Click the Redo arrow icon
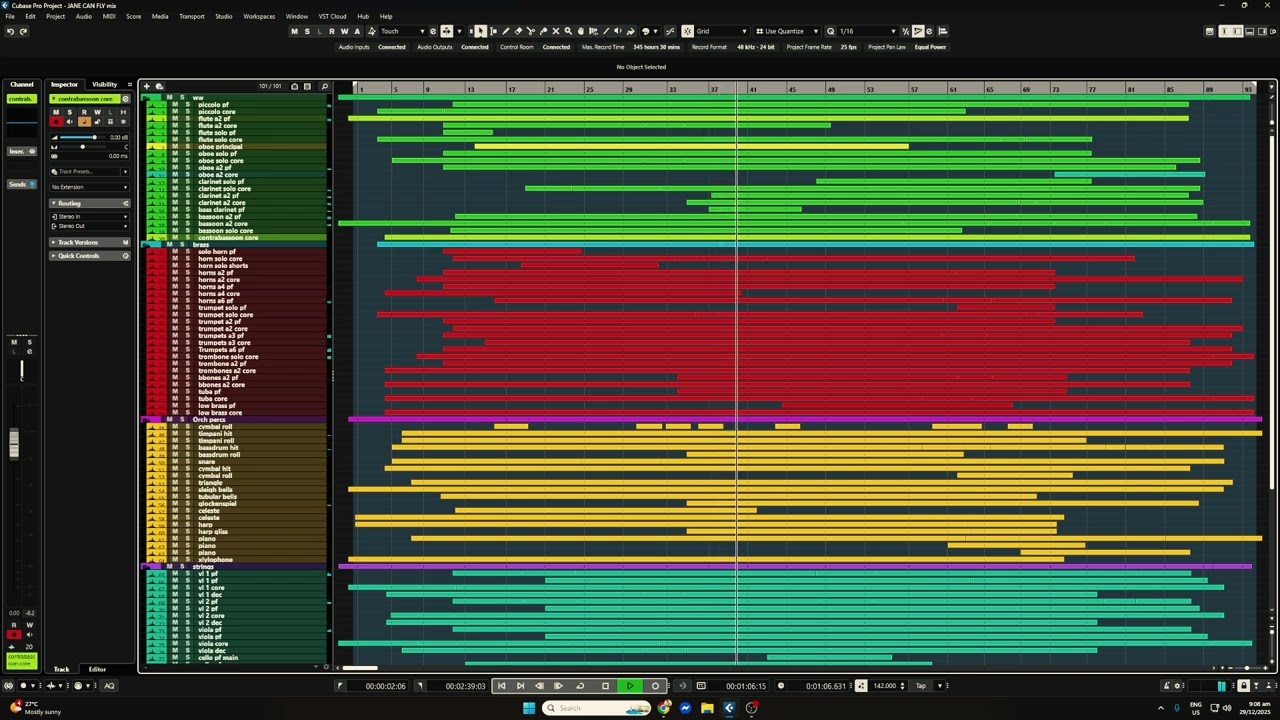1280x720 pixels. click(x=23, y=31)
